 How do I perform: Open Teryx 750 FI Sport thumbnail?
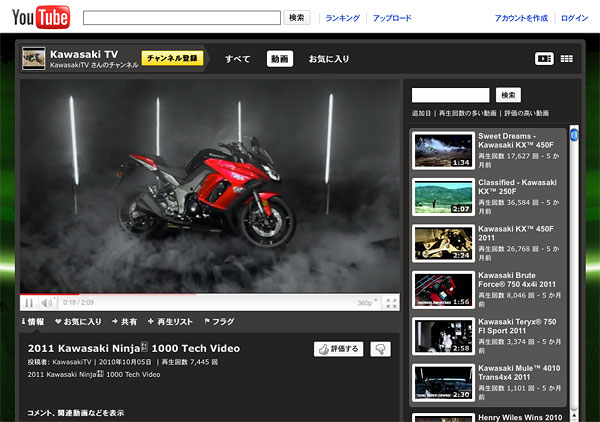click(x=443, y=336)
